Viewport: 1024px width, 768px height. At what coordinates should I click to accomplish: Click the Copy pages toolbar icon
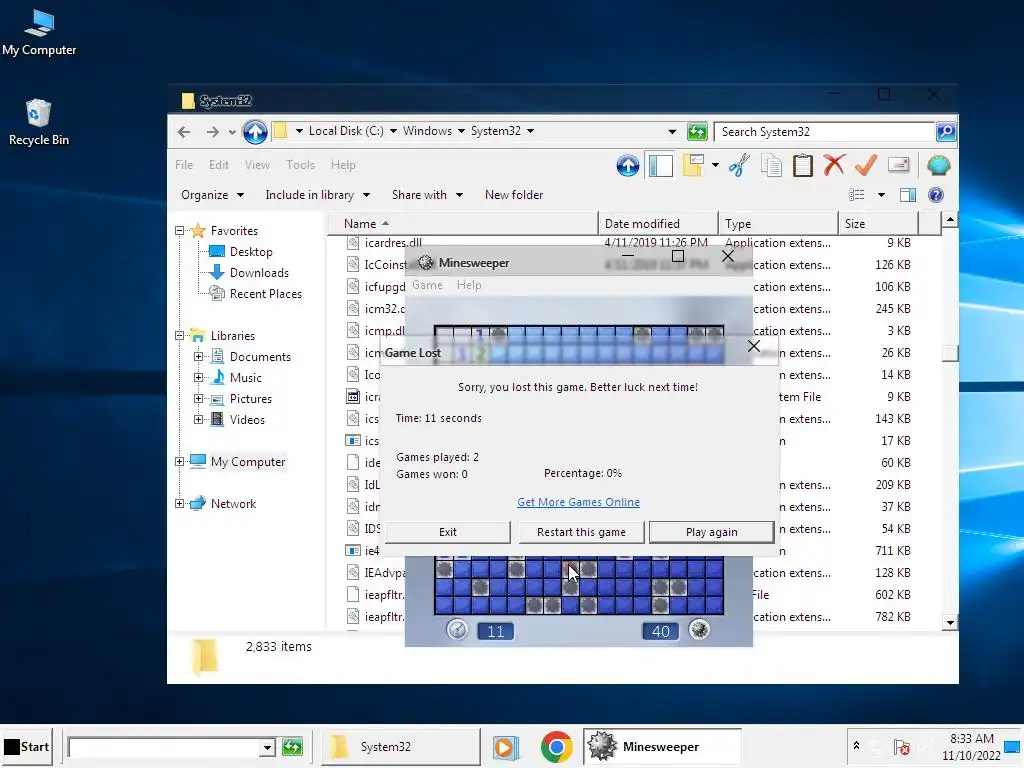[x=771, y=165]
